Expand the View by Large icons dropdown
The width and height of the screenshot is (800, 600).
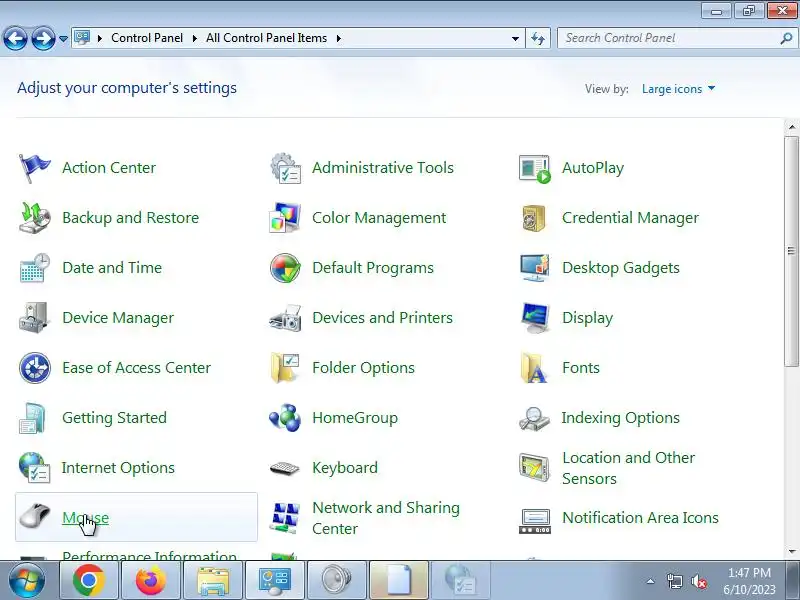pos(678,89)
